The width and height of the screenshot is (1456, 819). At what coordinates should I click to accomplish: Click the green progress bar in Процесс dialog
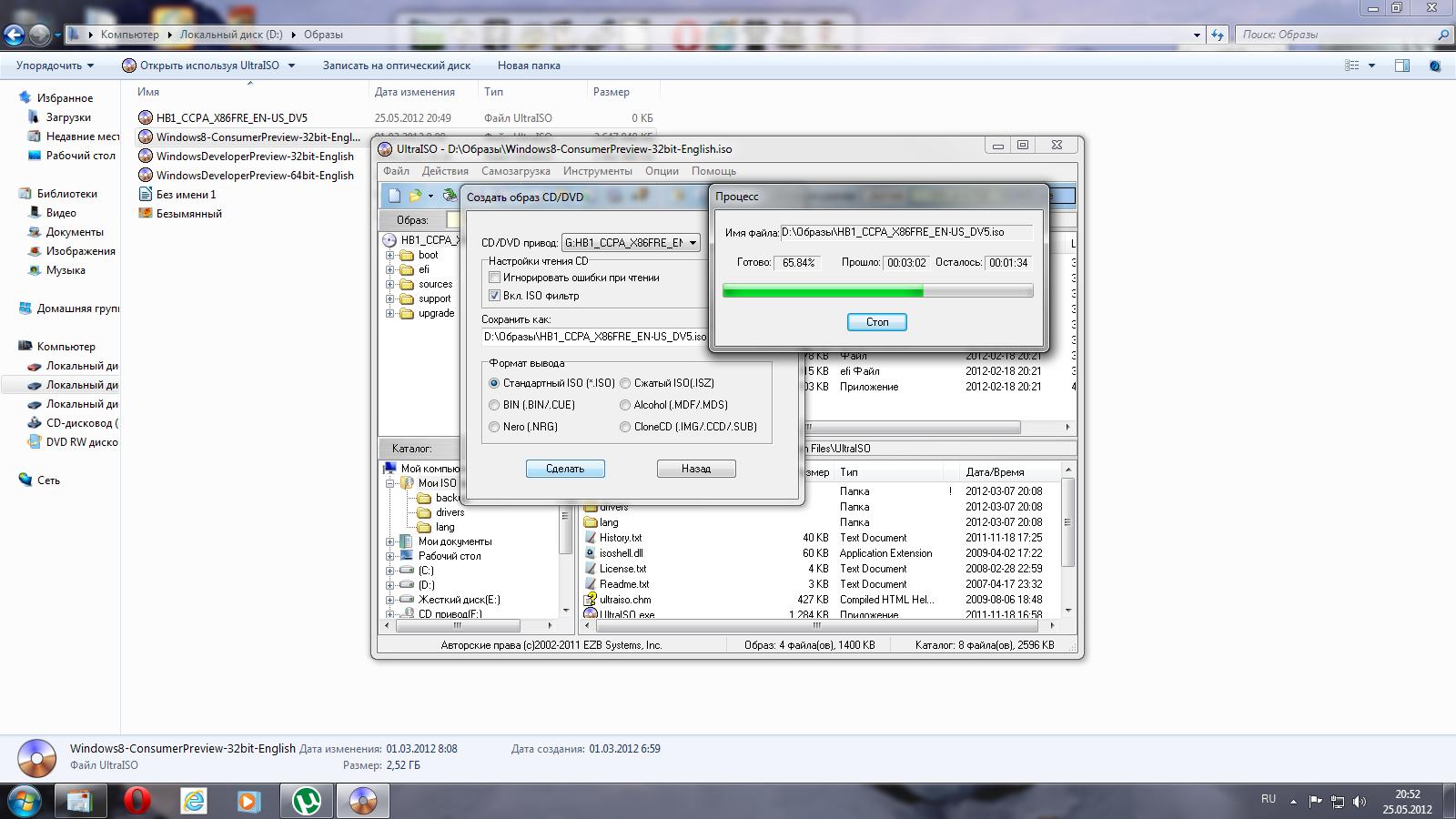877,291
